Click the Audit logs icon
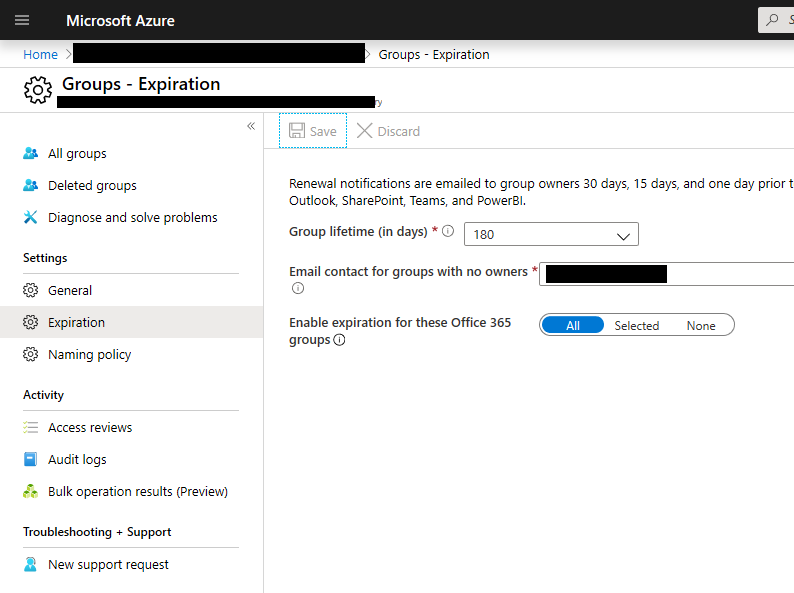The height and width of the screenshot is (593, 794). point(31,460)
